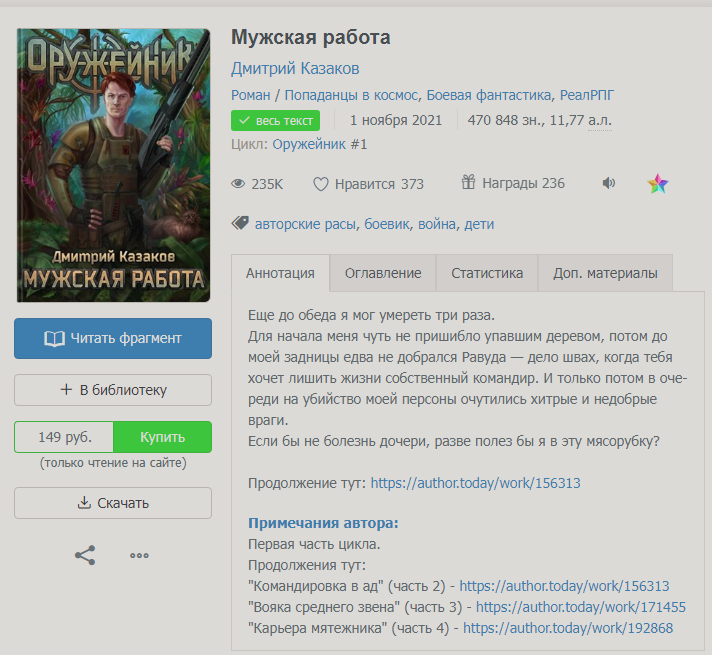This screenshot has height=655, width=712.
Task: Open the gift icon for awards
Action: tap(468, 183)
